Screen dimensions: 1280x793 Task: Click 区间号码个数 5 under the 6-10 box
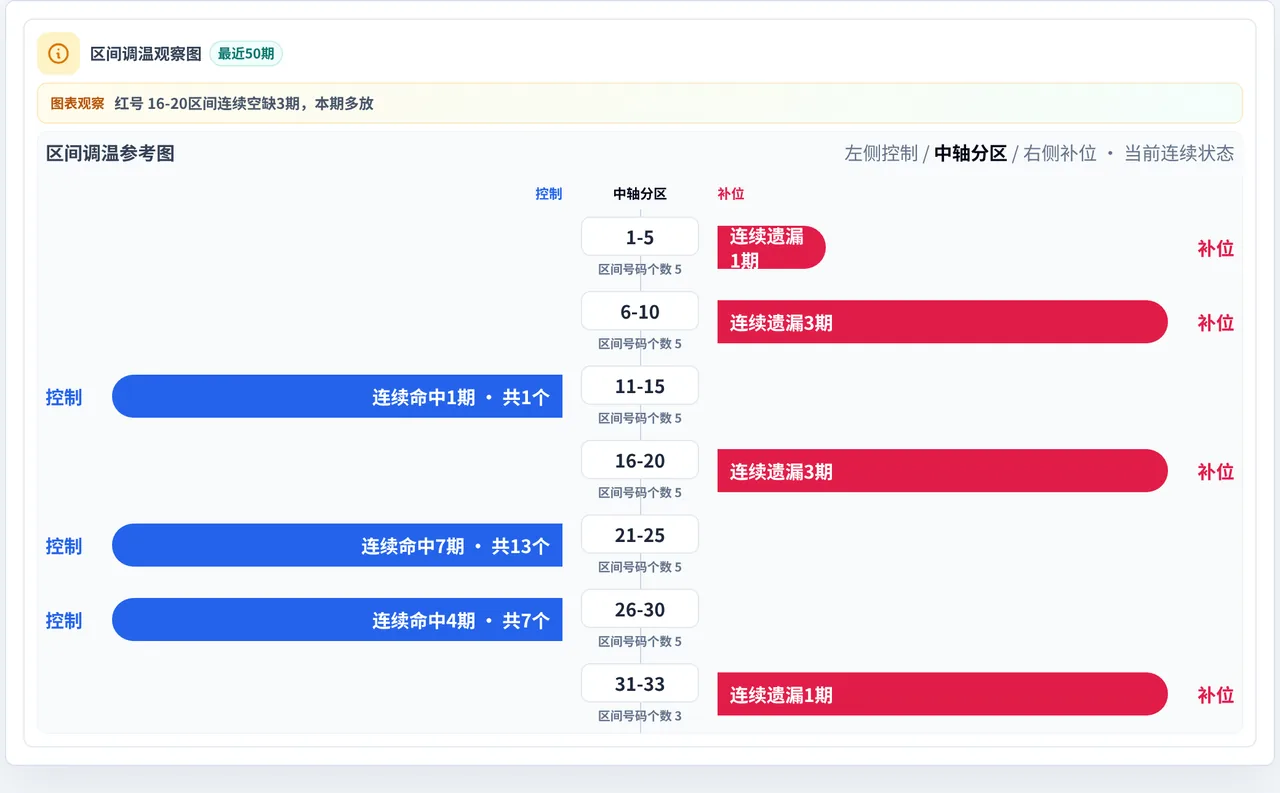[640, 343]
